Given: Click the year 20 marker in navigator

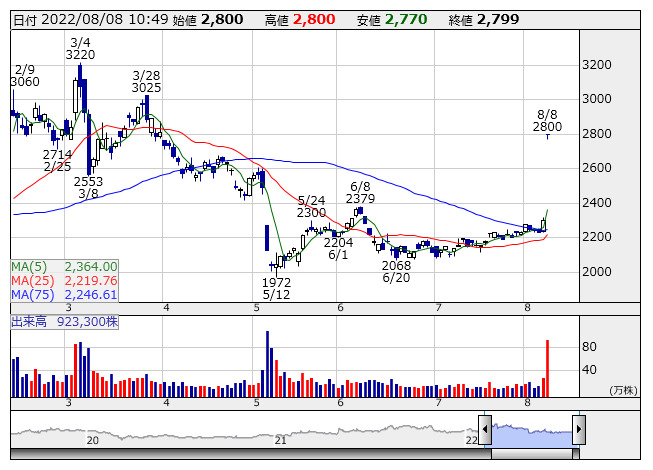Looking at the screenshot, I should coord(92,440).
